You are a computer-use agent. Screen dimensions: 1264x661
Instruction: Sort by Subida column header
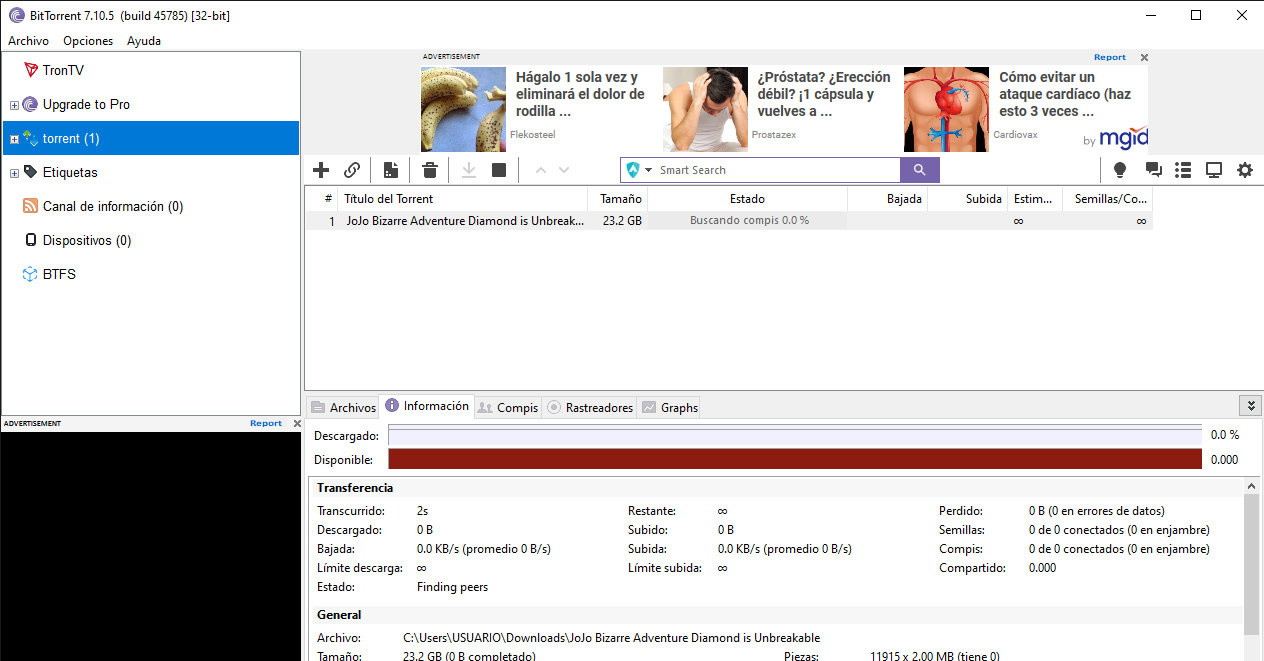(967, 199)
